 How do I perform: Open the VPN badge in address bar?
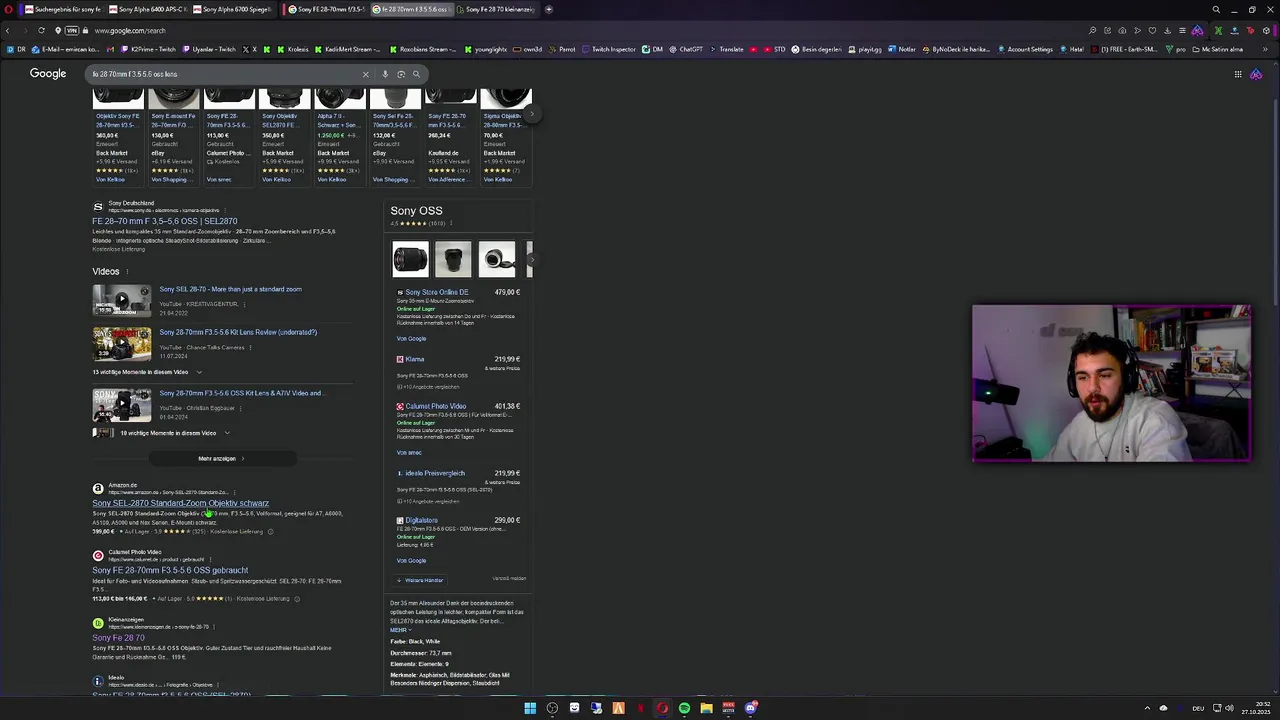click(71, 30)
